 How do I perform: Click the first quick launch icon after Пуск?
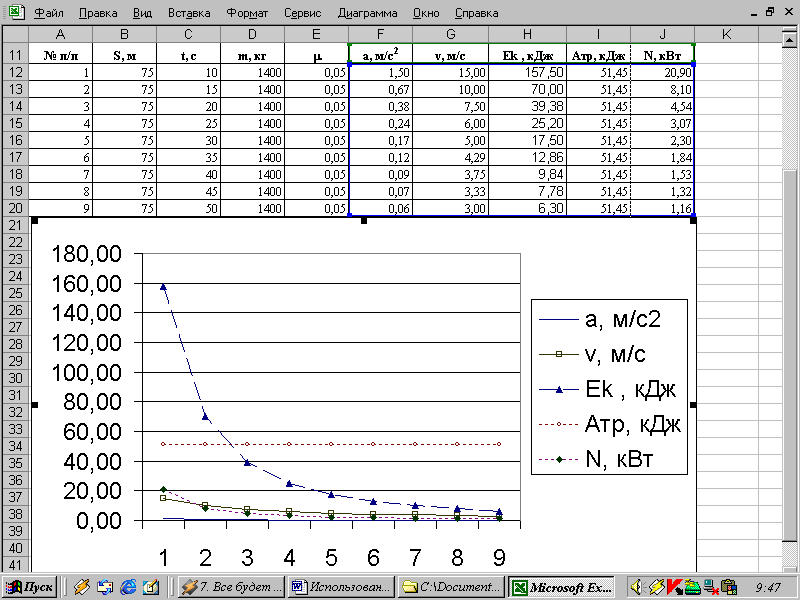pyautogui.click(x=82, y=587)
